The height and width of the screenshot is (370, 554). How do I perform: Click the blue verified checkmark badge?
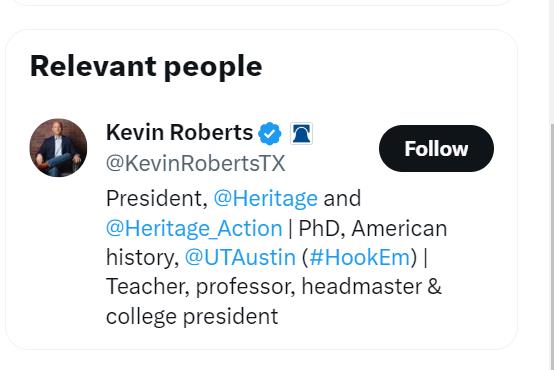coord(270,133)
